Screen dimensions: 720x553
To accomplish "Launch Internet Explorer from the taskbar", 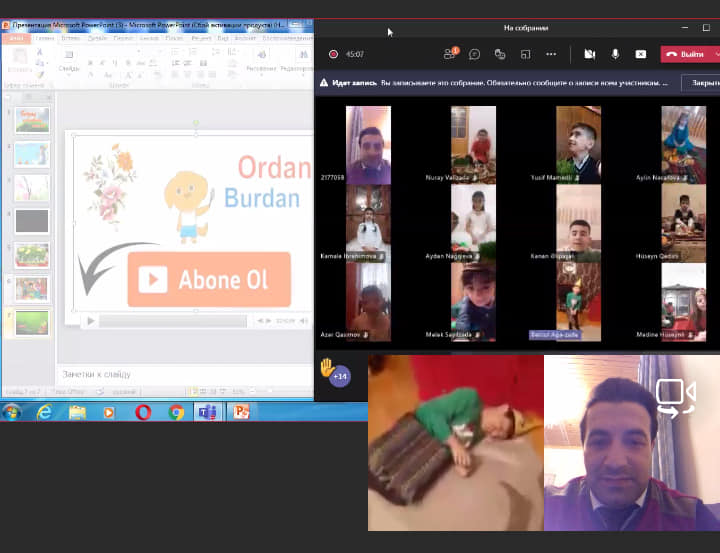I will point(45,412).
